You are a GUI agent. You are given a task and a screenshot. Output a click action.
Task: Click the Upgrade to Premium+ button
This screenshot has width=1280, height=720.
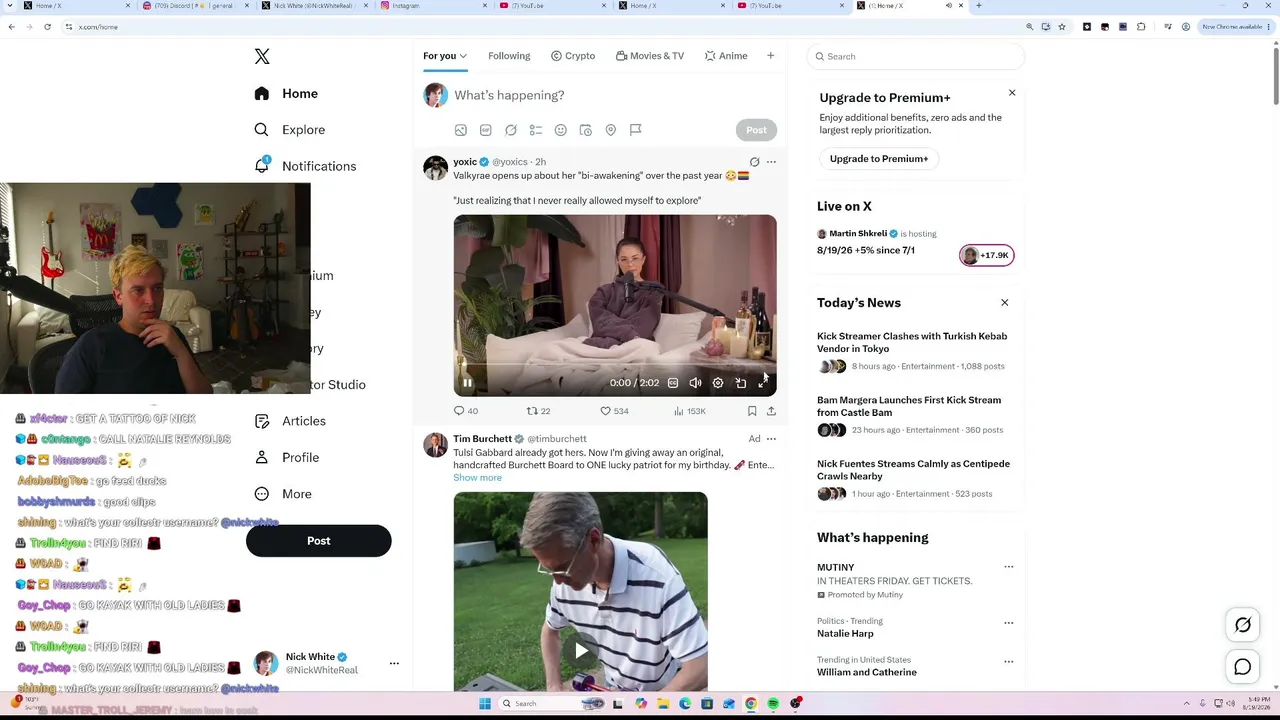(x=879, y=159)
